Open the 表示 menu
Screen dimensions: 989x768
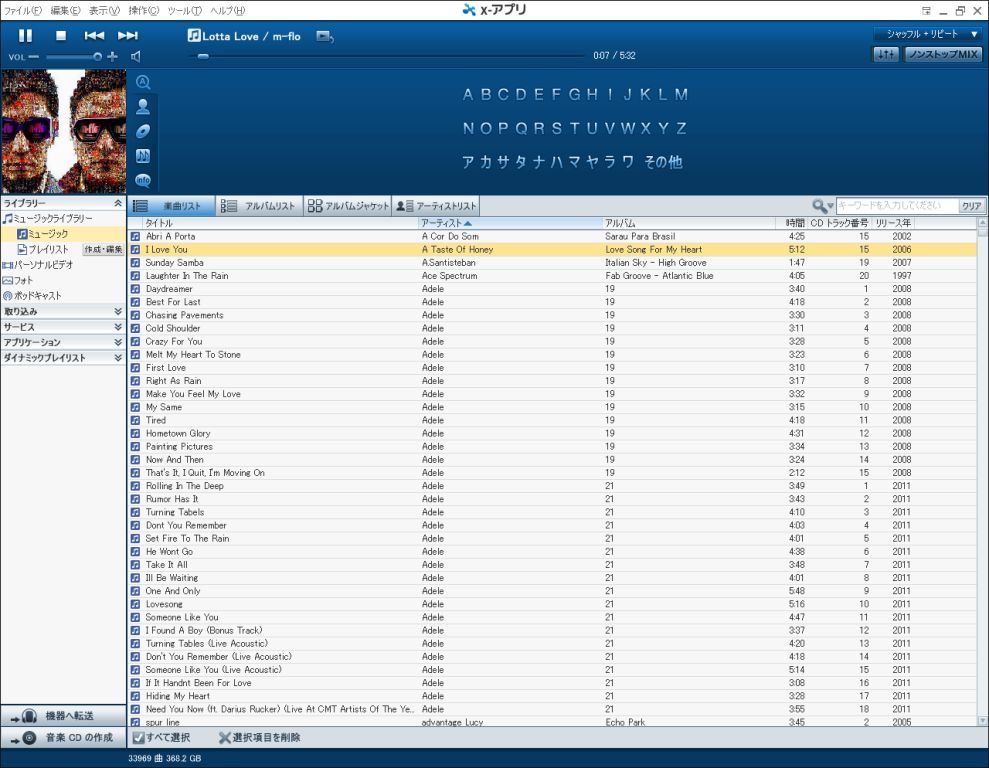point(104,11)
